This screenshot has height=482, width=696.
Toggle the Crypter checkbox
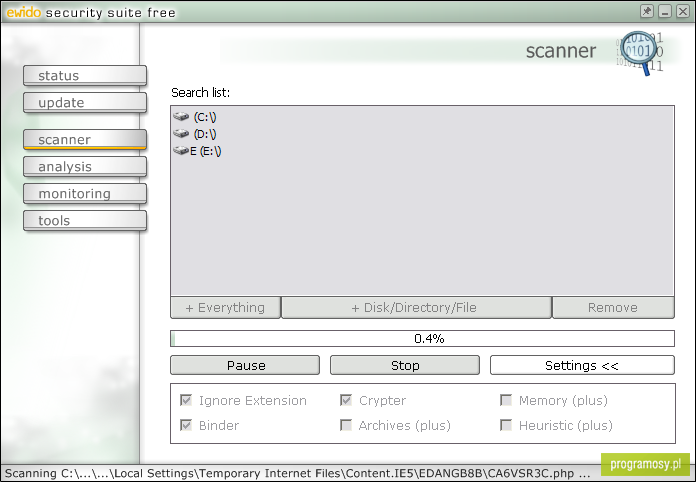[x=346, y=400]
